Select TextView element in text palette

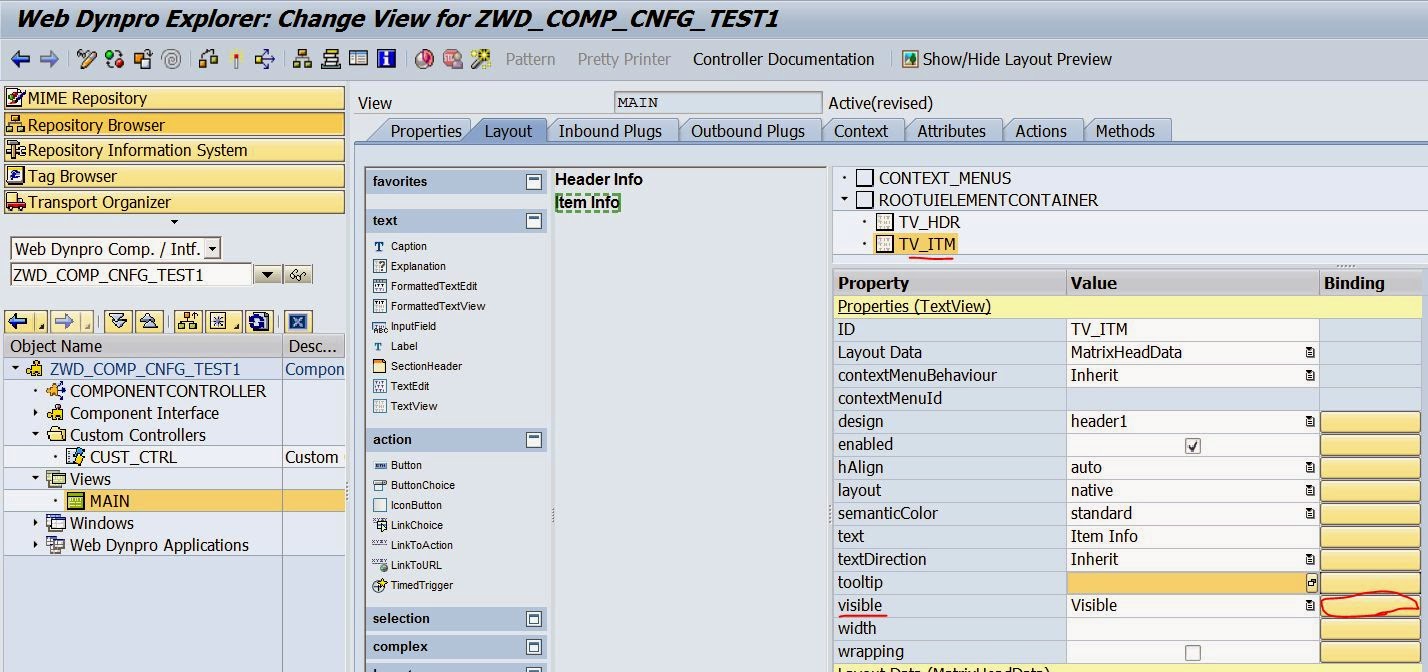413,406
